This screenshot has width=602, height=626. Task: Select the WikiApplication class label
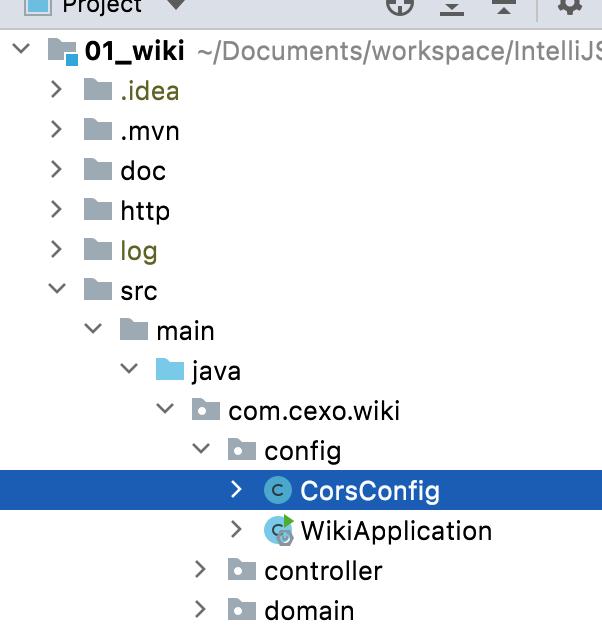click(x=396, y=531)
